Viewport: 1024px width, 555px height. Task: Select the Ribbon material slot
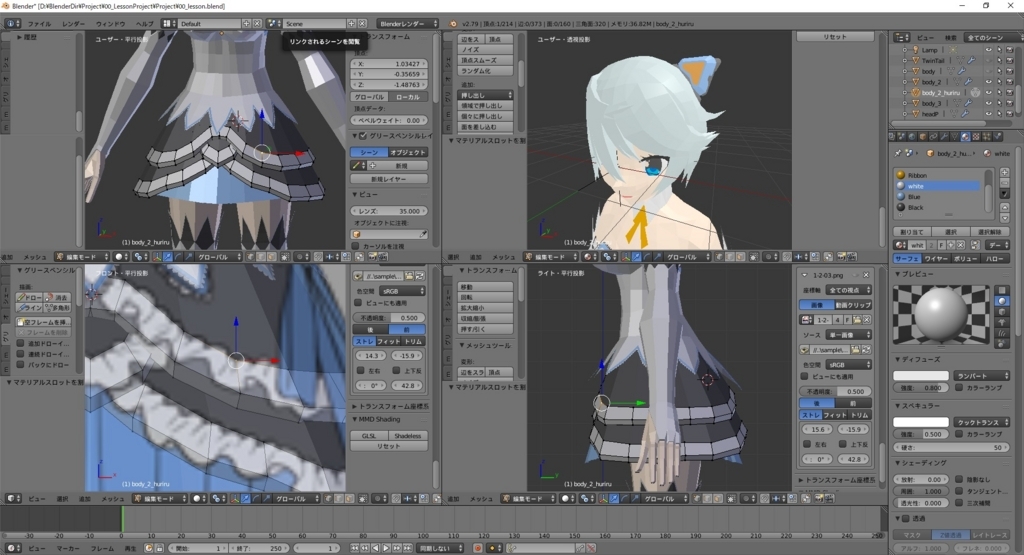pos(940,175)
